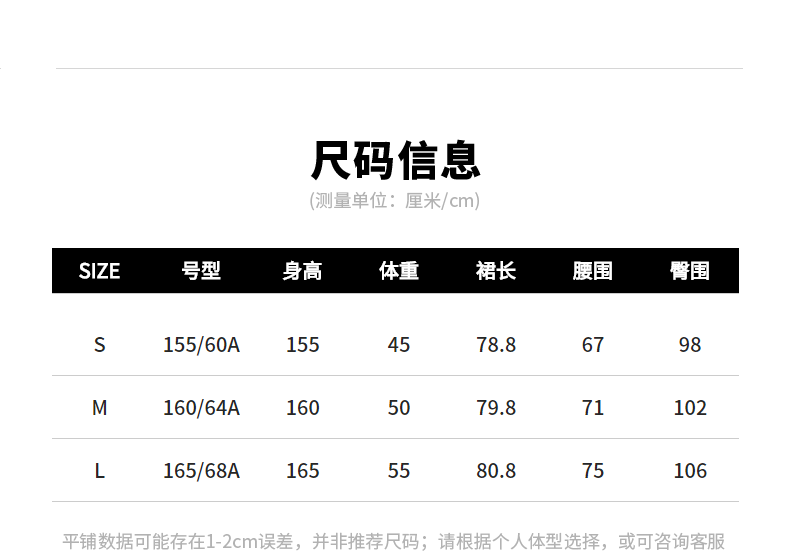Select the 臀围 column header

click(x=690, y=271)
